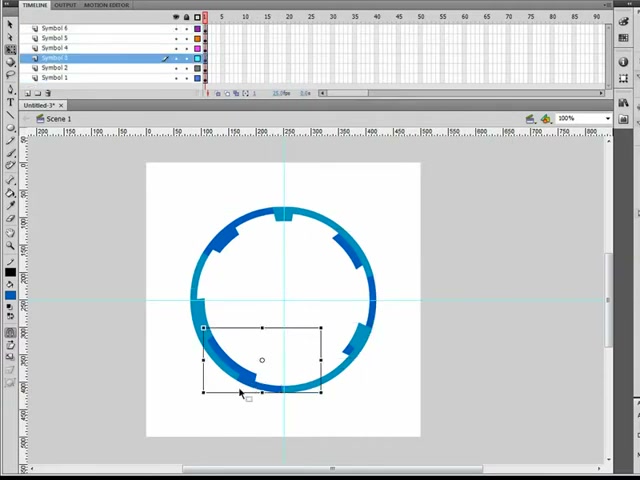This screenshot has width=640, height=480.
Task: Click the purple outline swatch of Symbol 6
Action: (198, 29)
